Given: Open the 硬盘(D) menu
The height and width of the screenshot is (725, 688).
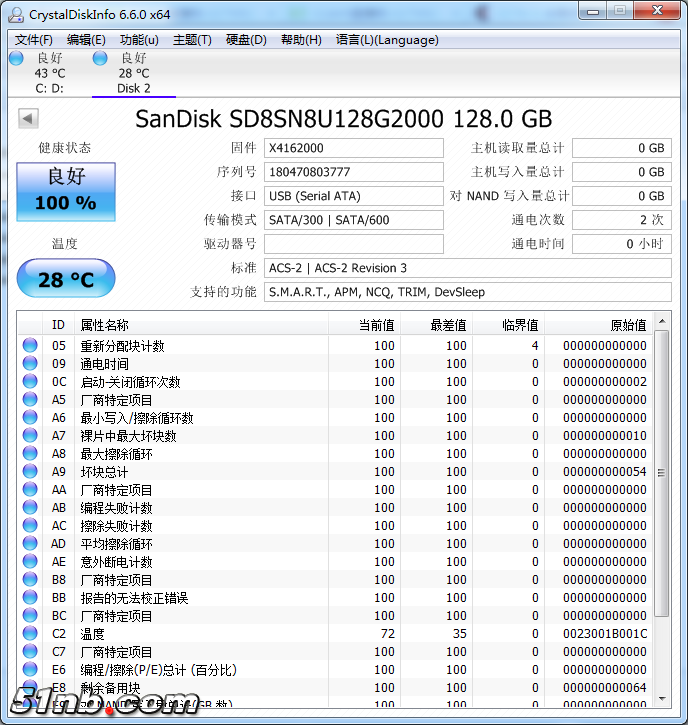Looking at the screenshot, I should coord(246,40).
